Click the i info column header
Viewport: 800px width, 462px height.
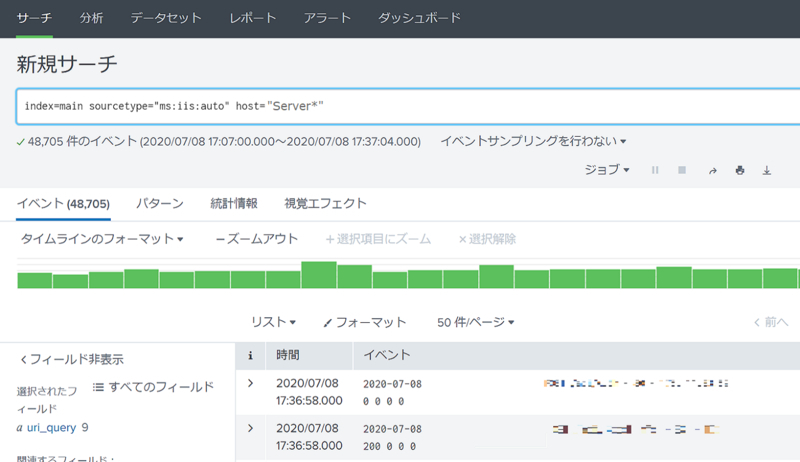(x=250, y=356)
